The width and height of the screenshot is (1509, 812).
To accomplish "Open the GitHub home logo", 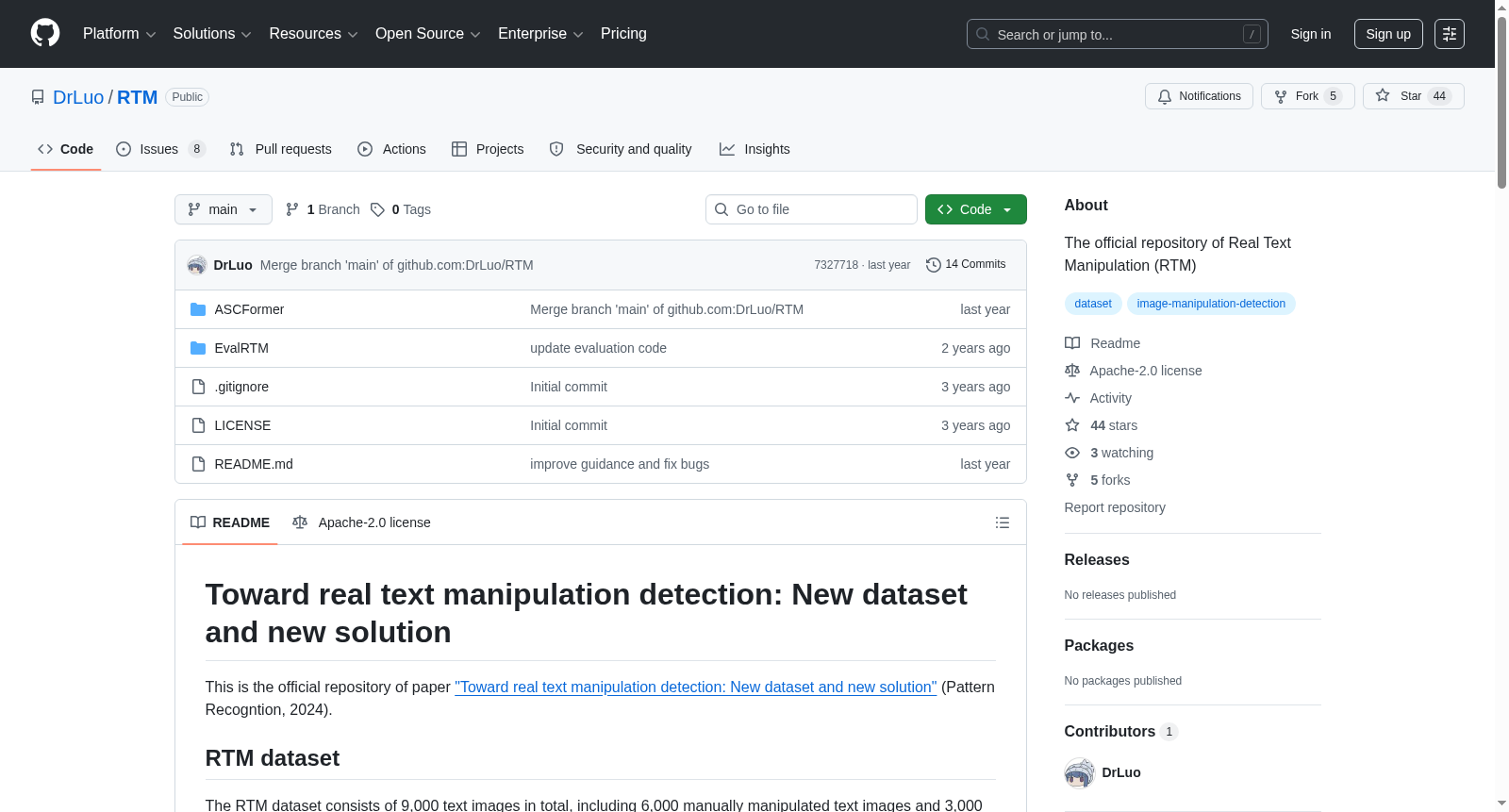I will click(45, 34).
